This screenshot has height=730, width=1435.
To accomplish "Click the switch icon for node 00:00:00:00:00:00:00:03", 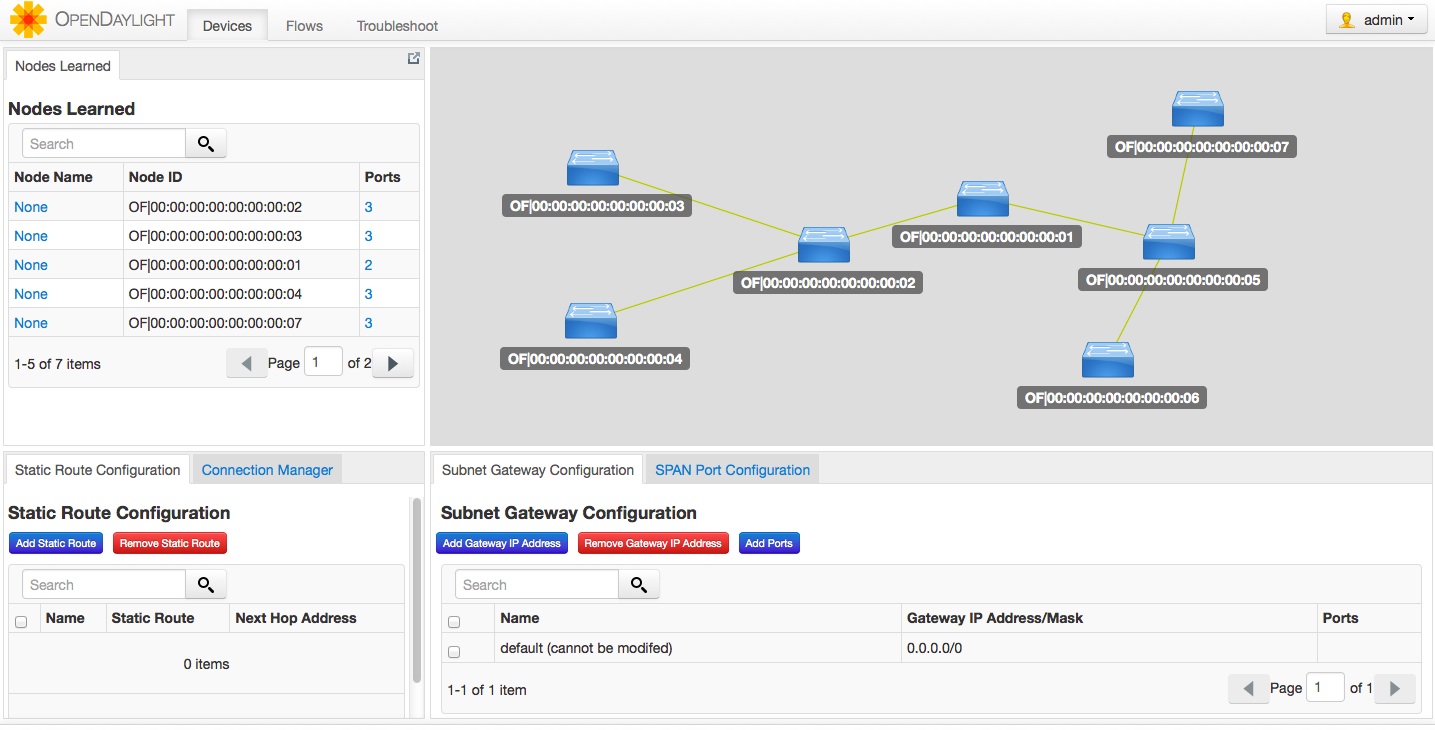I will click(x=592, y=168).
